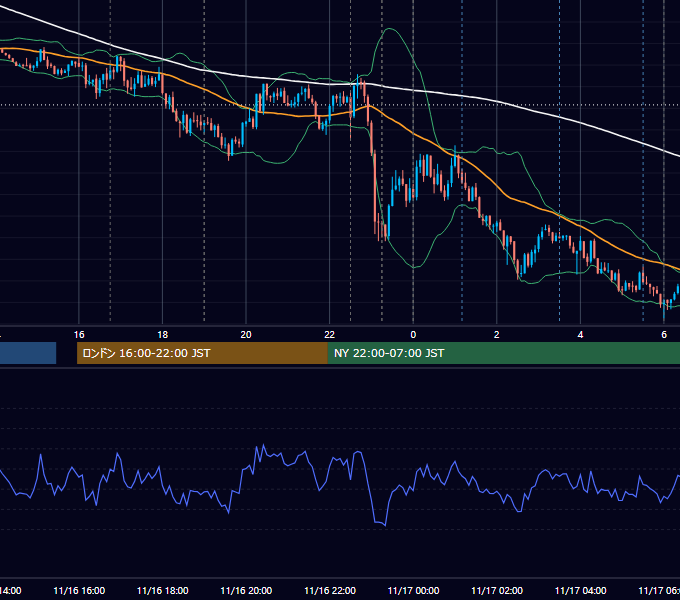Click the 11/17 02:00 date label
Image resolution: width=680 pixels, height=600 pixels.
point(497,590)
